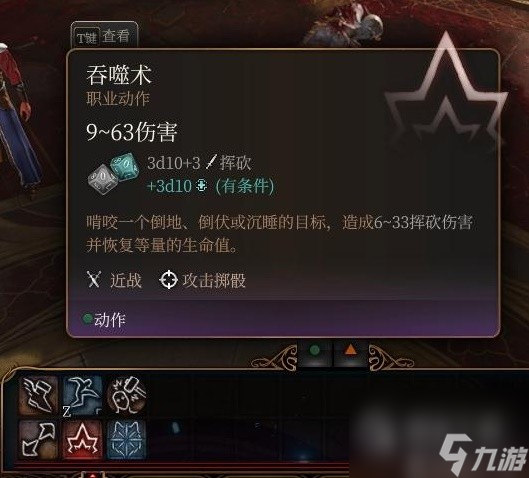Click the green dot 动作 cost label
The image size is (529, 478).
point(105,319)
